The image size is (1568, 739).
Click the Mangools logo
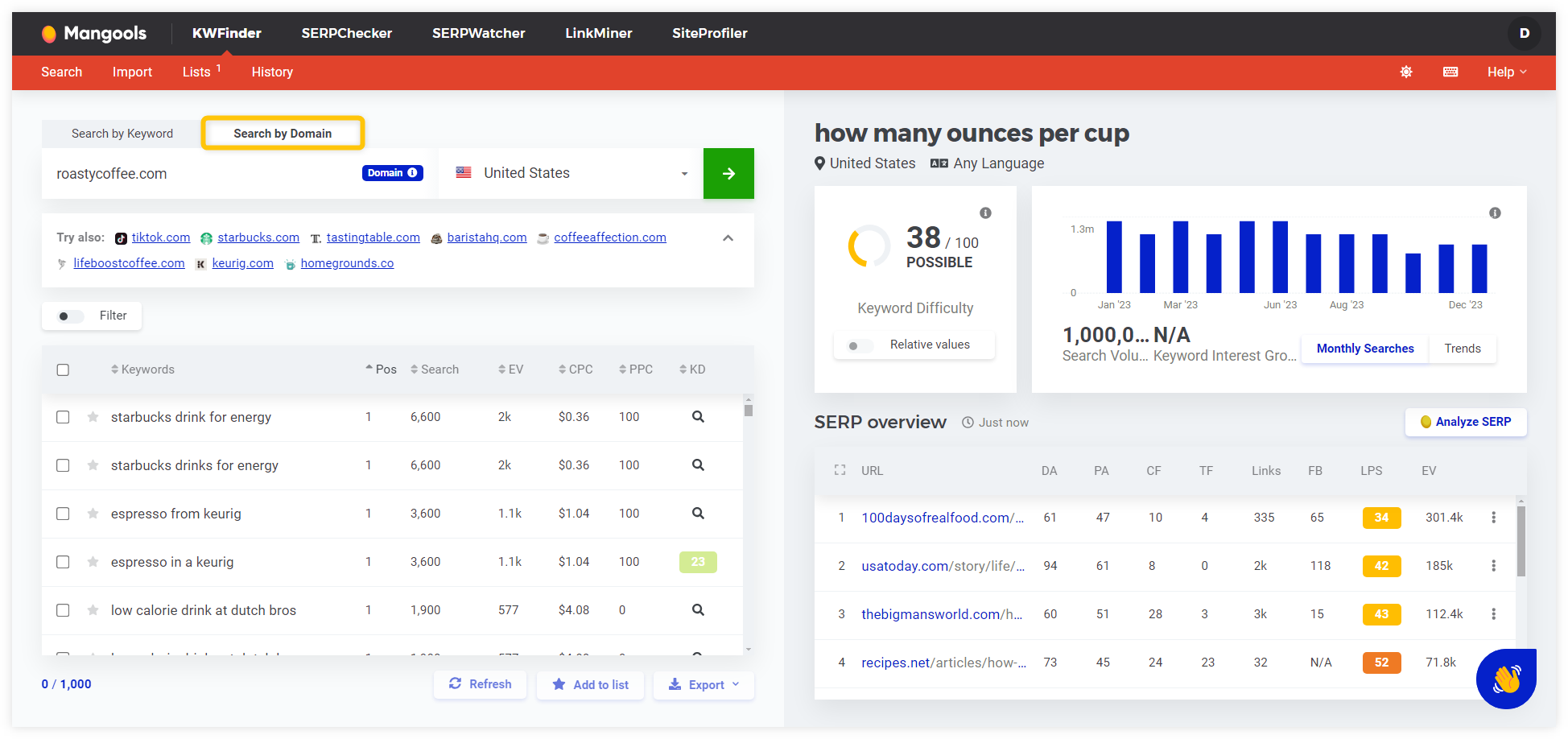[94, 33]
